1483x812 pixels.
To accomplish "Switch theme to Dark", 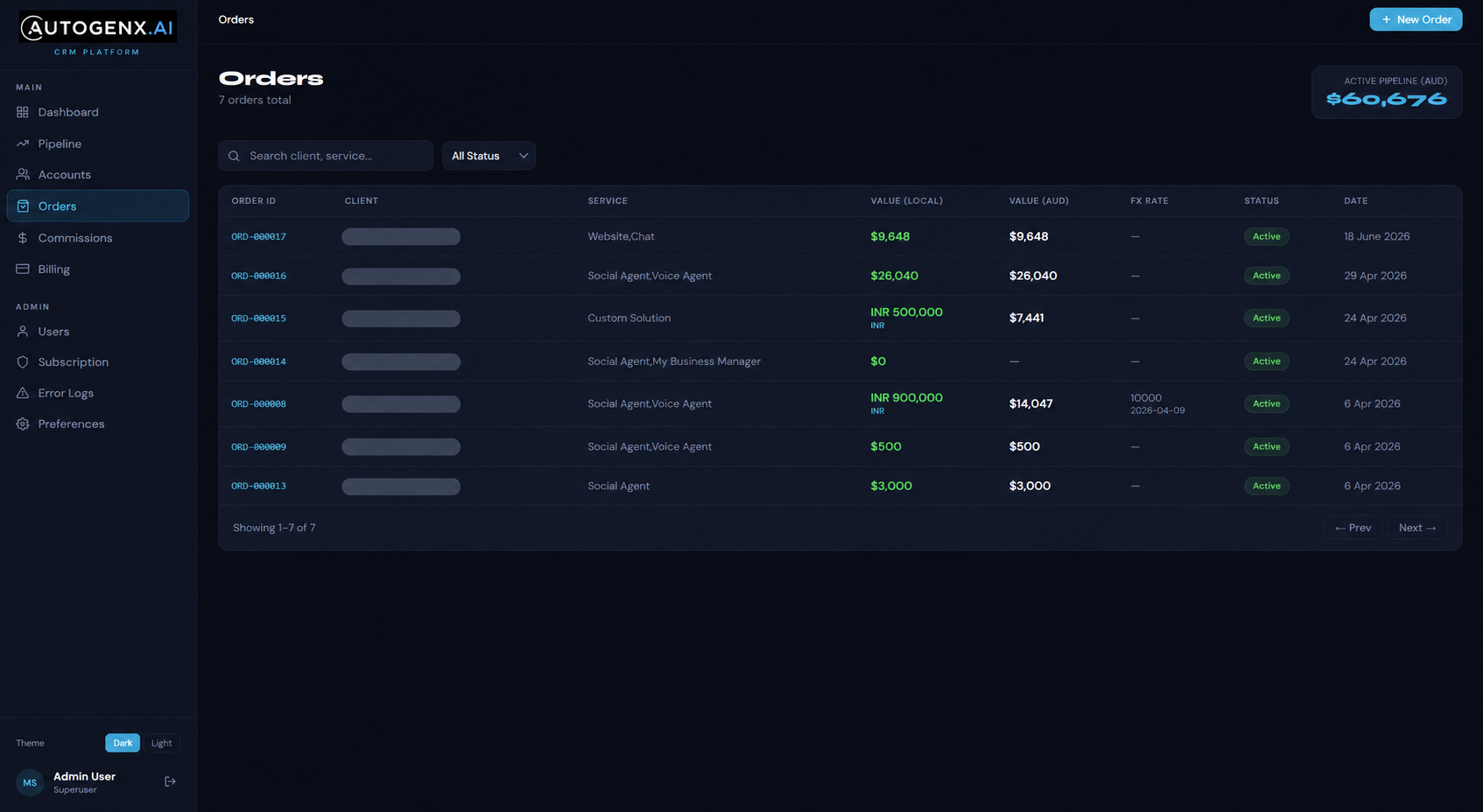I will pos(123,743).
